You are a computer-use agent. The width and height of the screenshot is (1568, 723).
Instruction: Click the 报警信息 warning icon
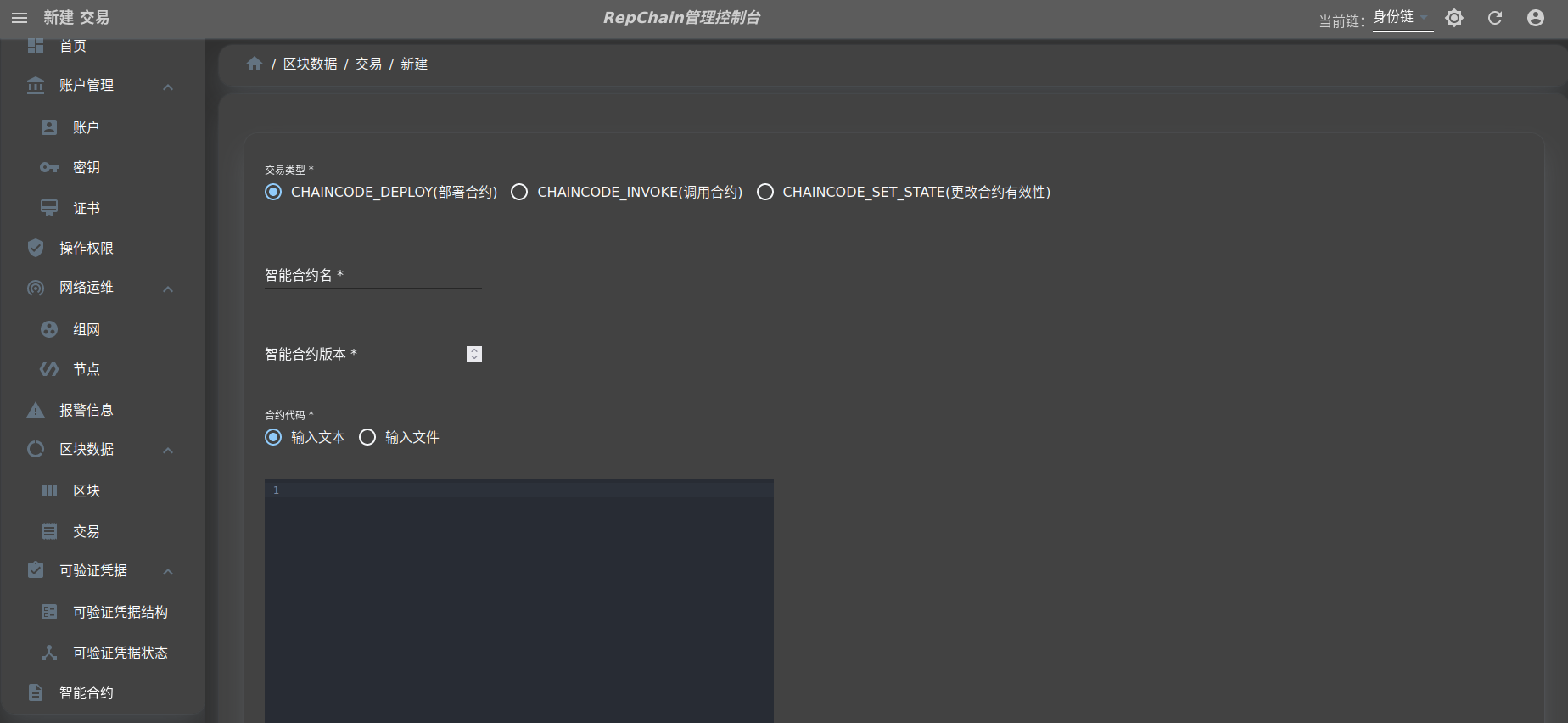(x=36, y=410)
